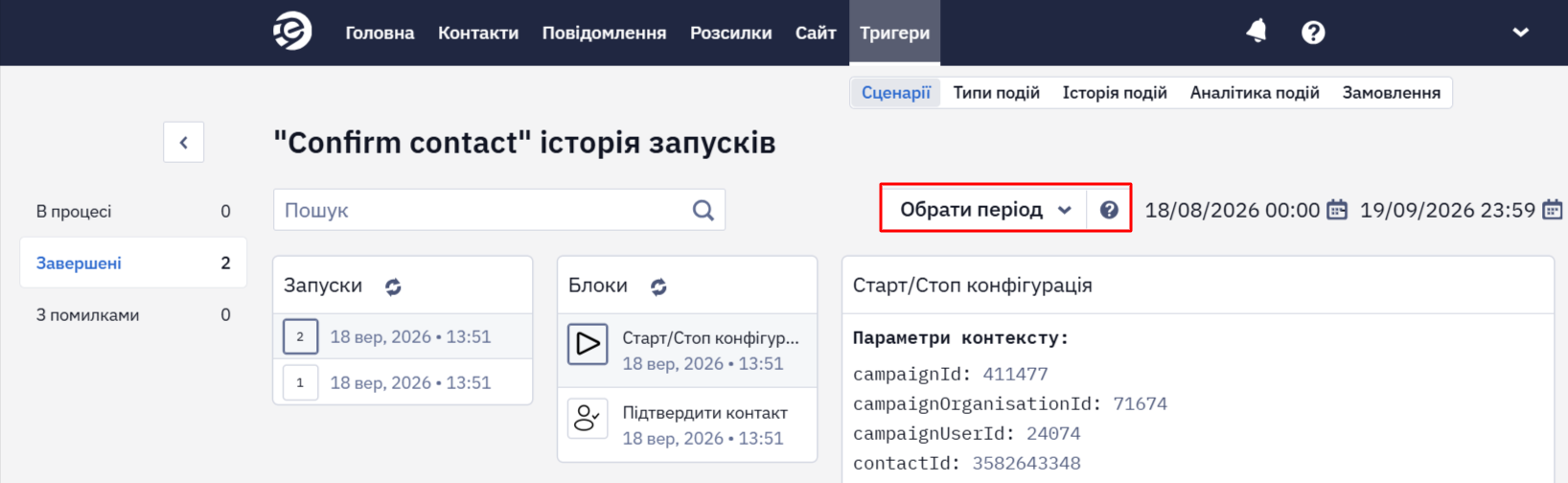This screenshot has height=483, width=1568.
Task: Click end date 19/09/2026 23:59 field
Action: pyautogui.click(x=1447, y=210)
